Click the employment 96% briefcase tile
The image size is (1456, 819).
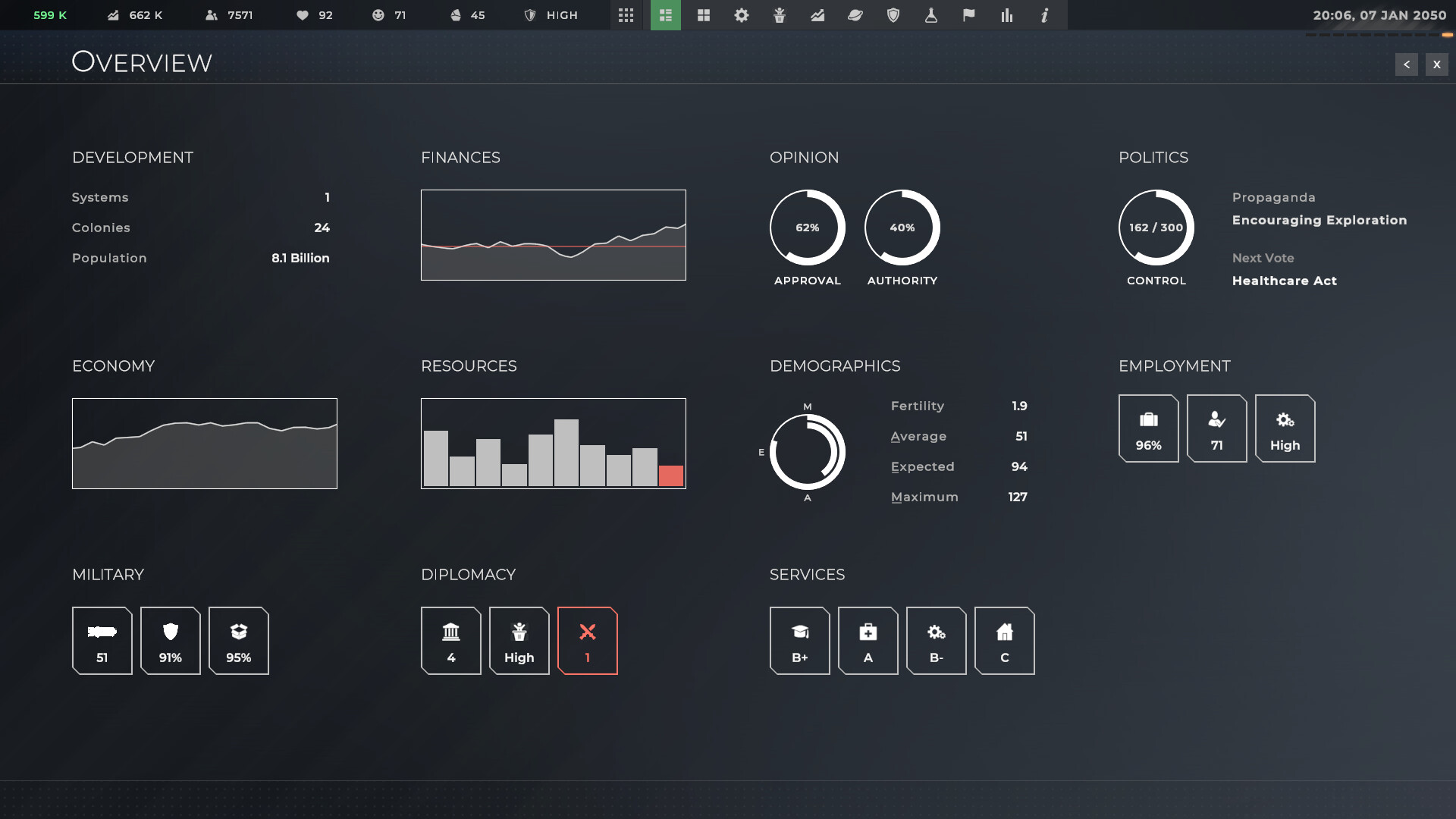(1148, 428)
